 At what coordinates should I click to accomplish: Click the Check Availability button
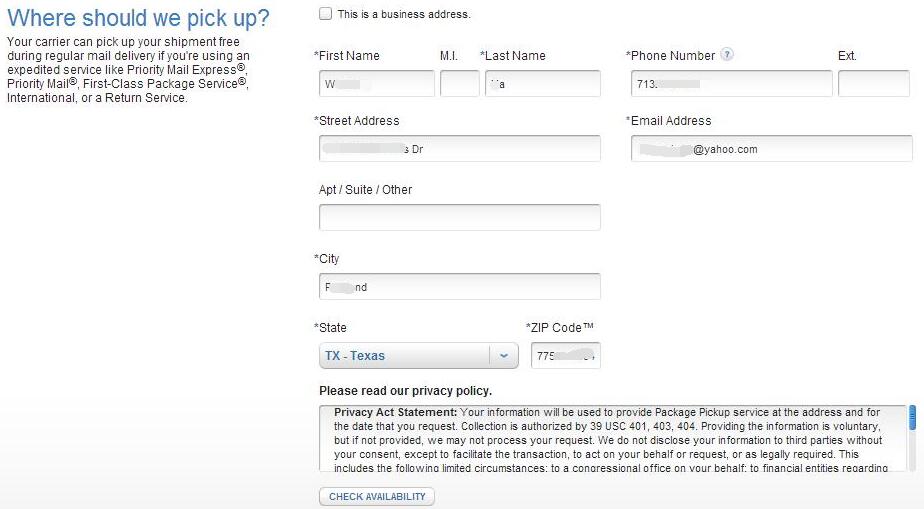(x=377, y=497)
